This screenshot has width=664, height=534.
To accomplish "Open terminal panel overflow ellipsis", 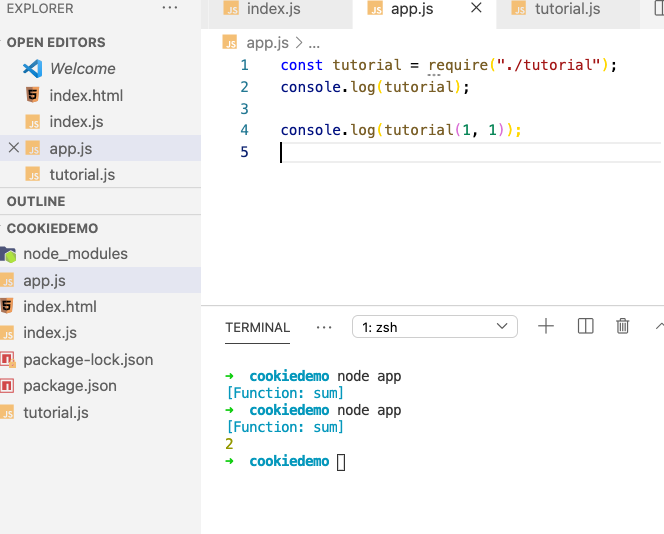I will 324,327.
